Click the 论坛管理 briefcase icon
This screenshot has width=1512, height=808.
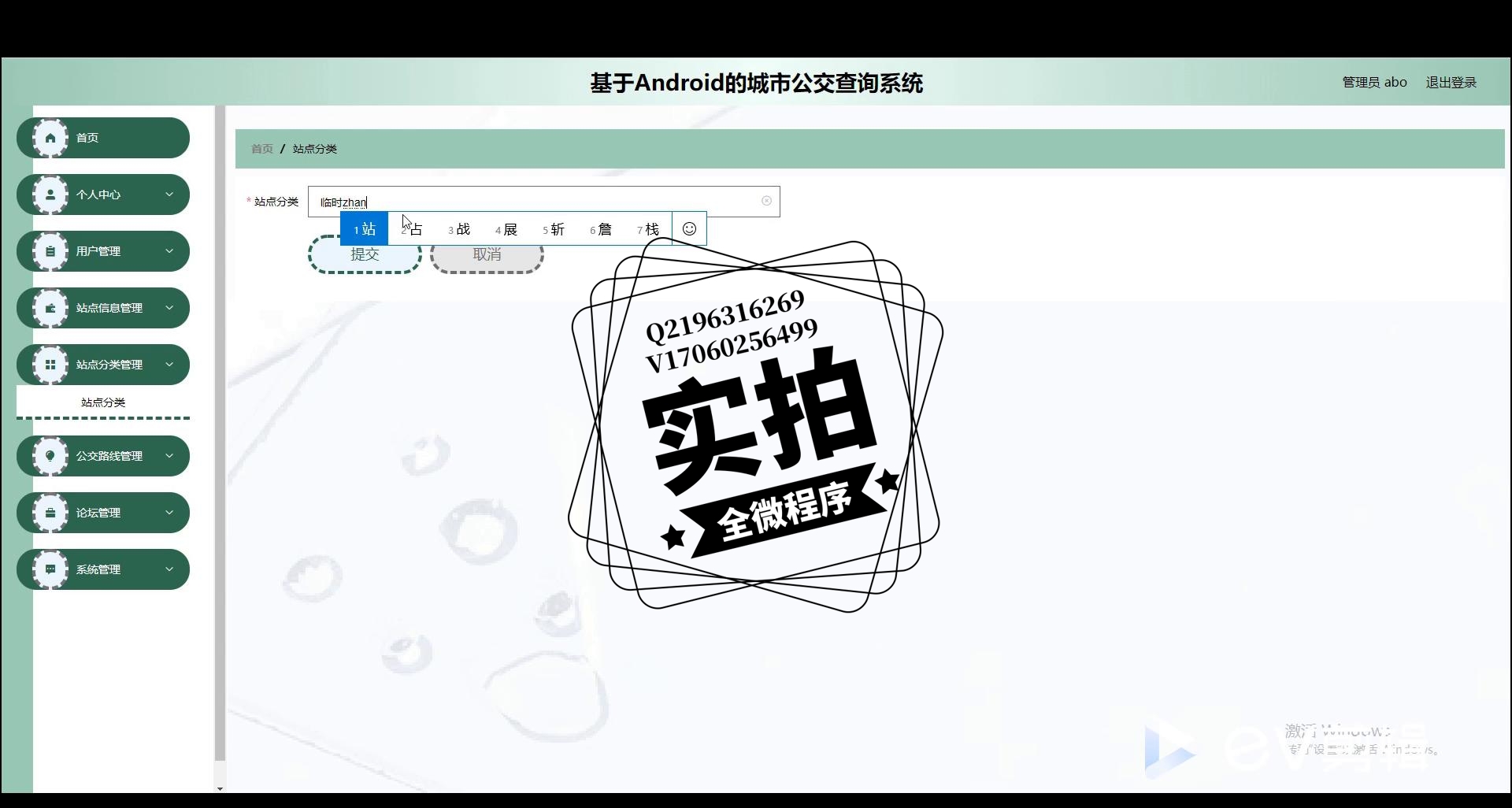(50, 513)
